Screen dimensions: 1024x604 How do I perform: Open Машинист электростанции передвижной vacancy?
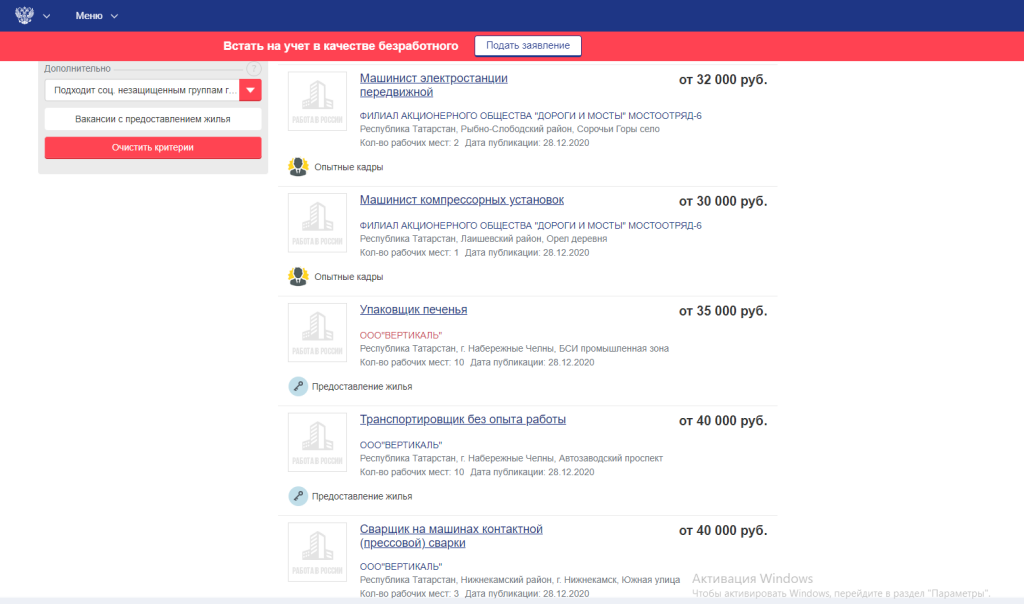(433, 85)
